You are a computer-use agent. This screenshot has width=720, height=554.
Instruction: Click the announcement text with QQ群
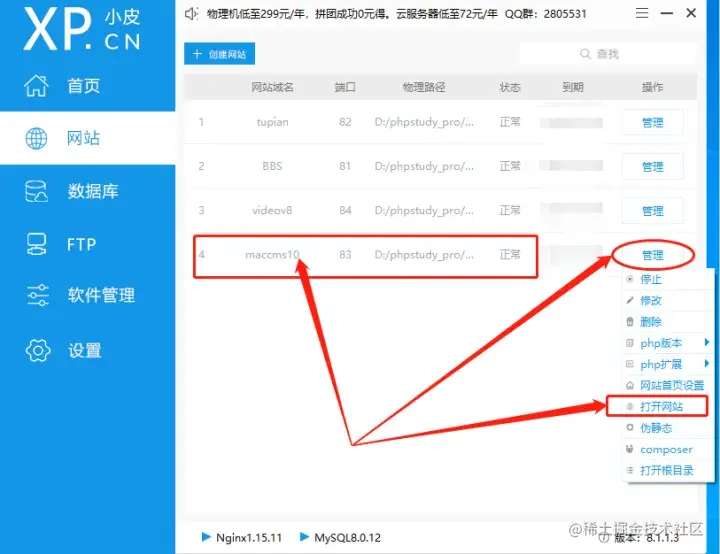coord(397,14)
